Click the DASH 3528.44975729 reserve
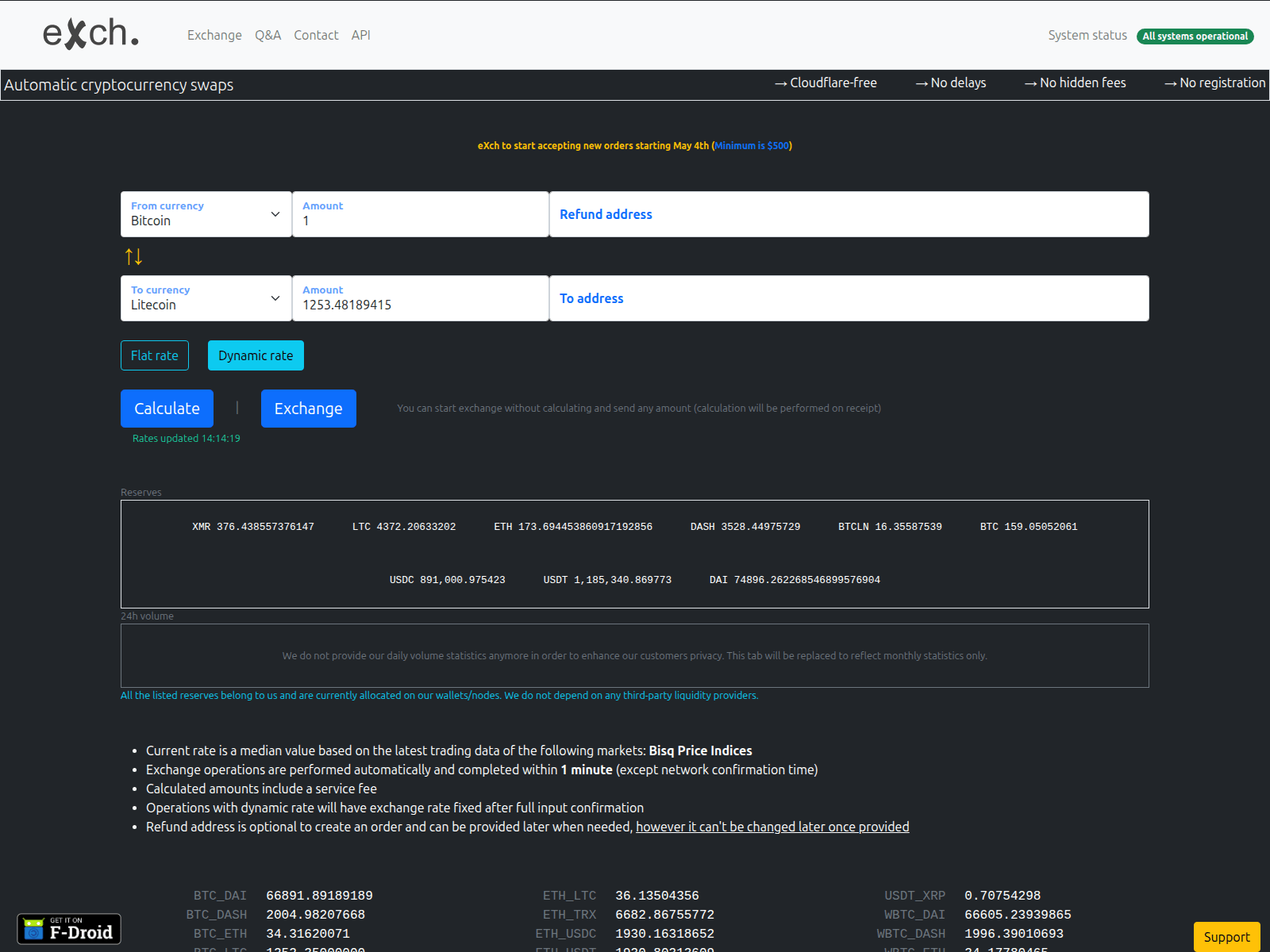 tap(745, 527)
